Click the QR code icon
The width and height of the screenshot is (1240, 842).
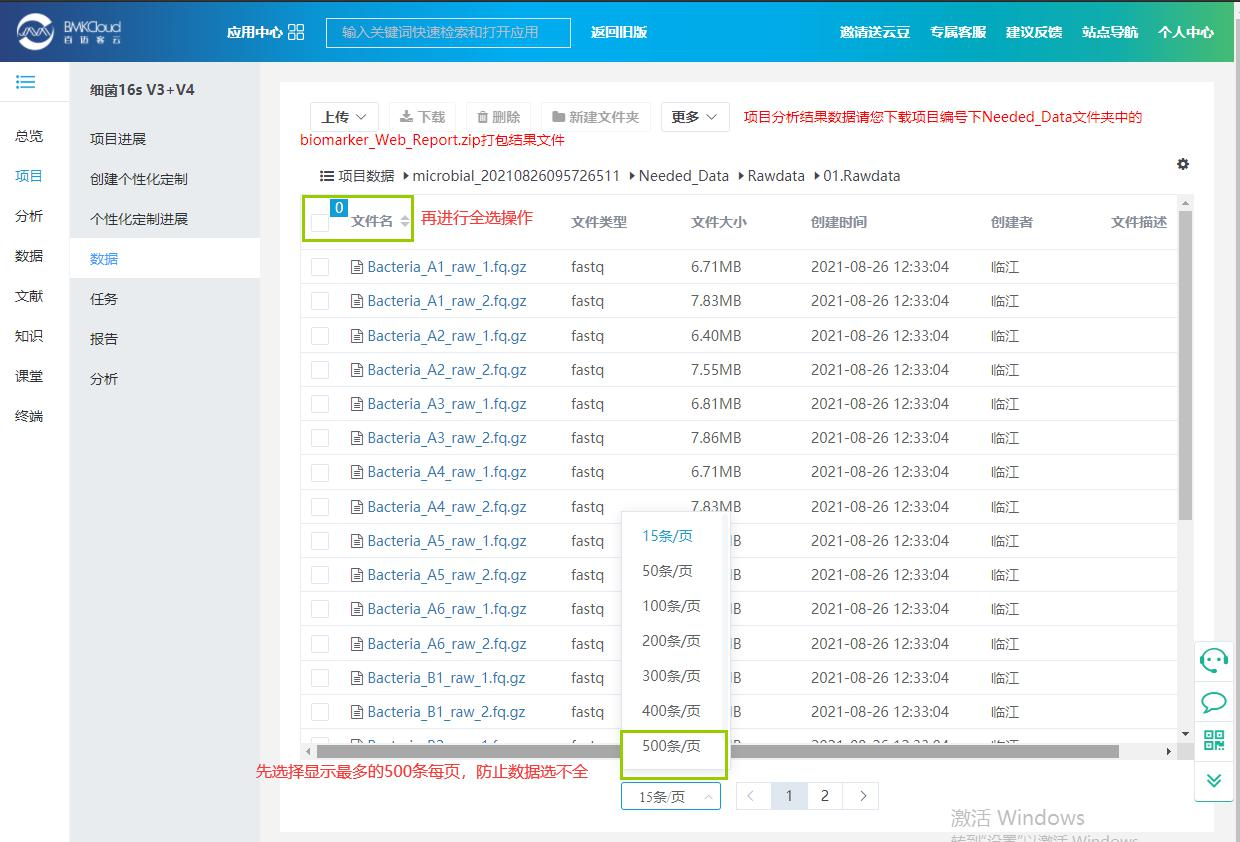click(1214, 741)
